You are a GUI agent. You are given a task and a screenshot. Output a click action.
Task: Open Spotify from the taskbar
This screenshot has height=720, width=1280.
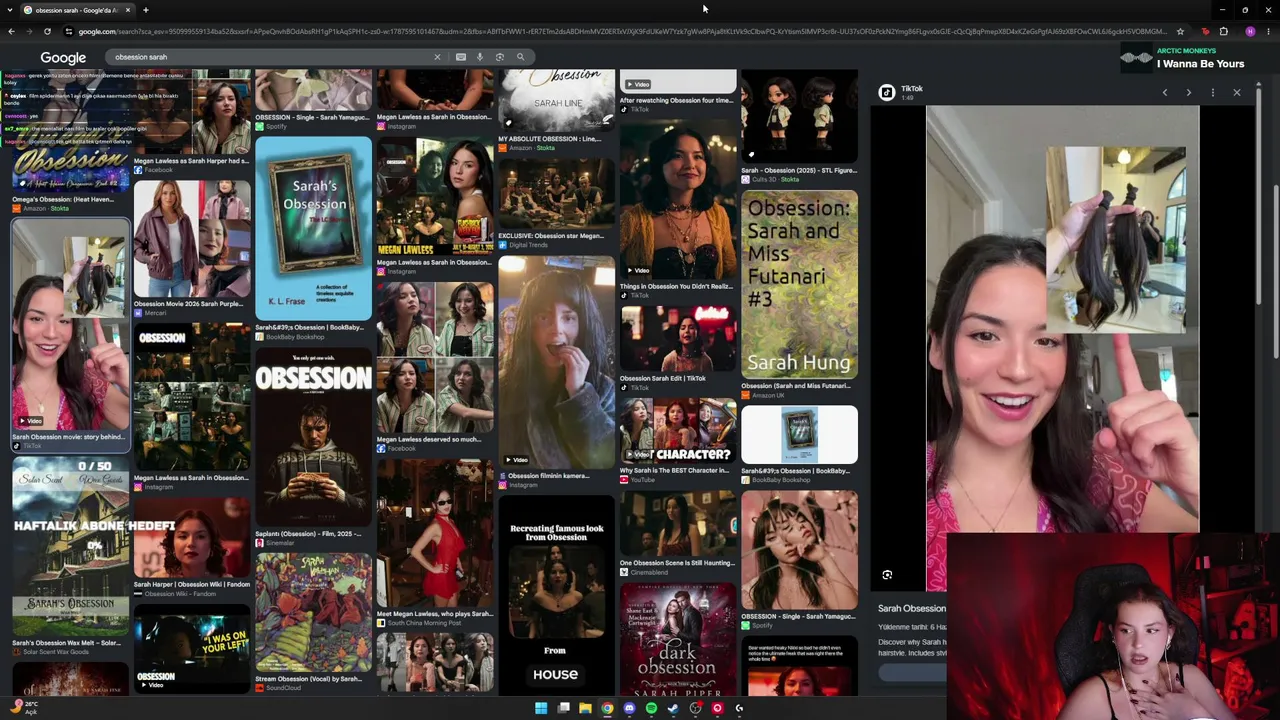coord(651,708)
